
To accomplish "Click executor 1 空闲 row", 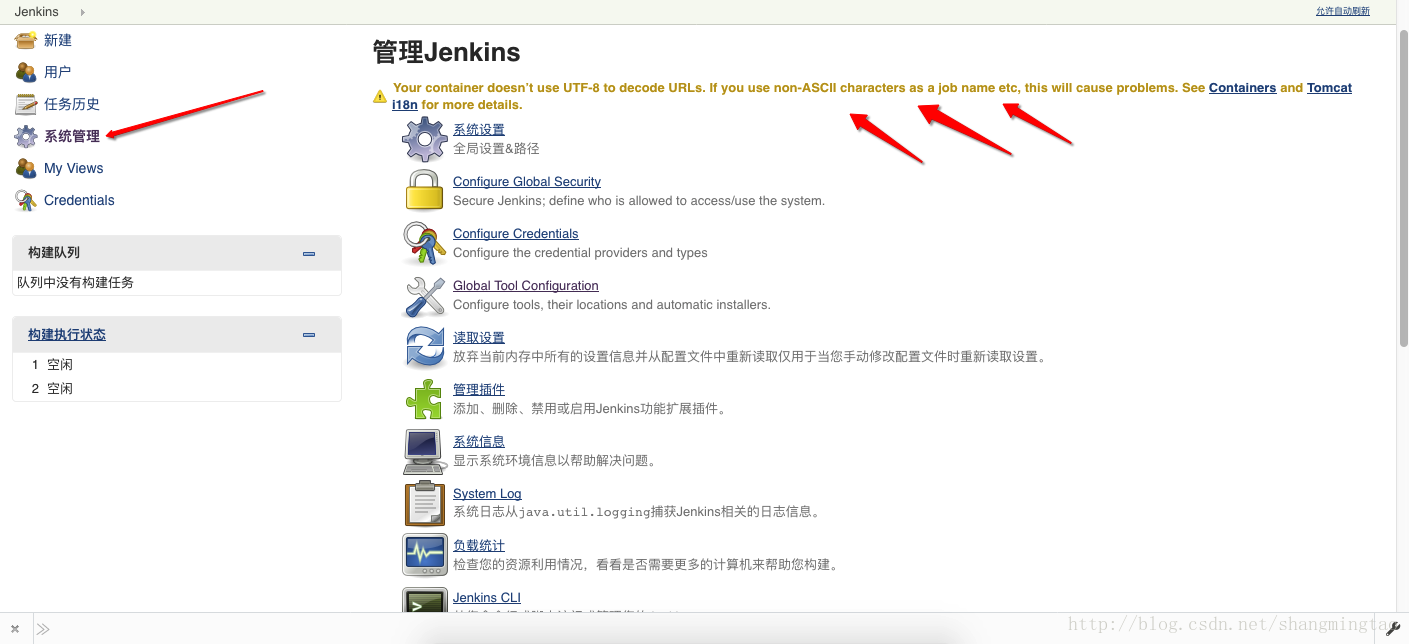I will pyautogui.click(x=177, y=365).
